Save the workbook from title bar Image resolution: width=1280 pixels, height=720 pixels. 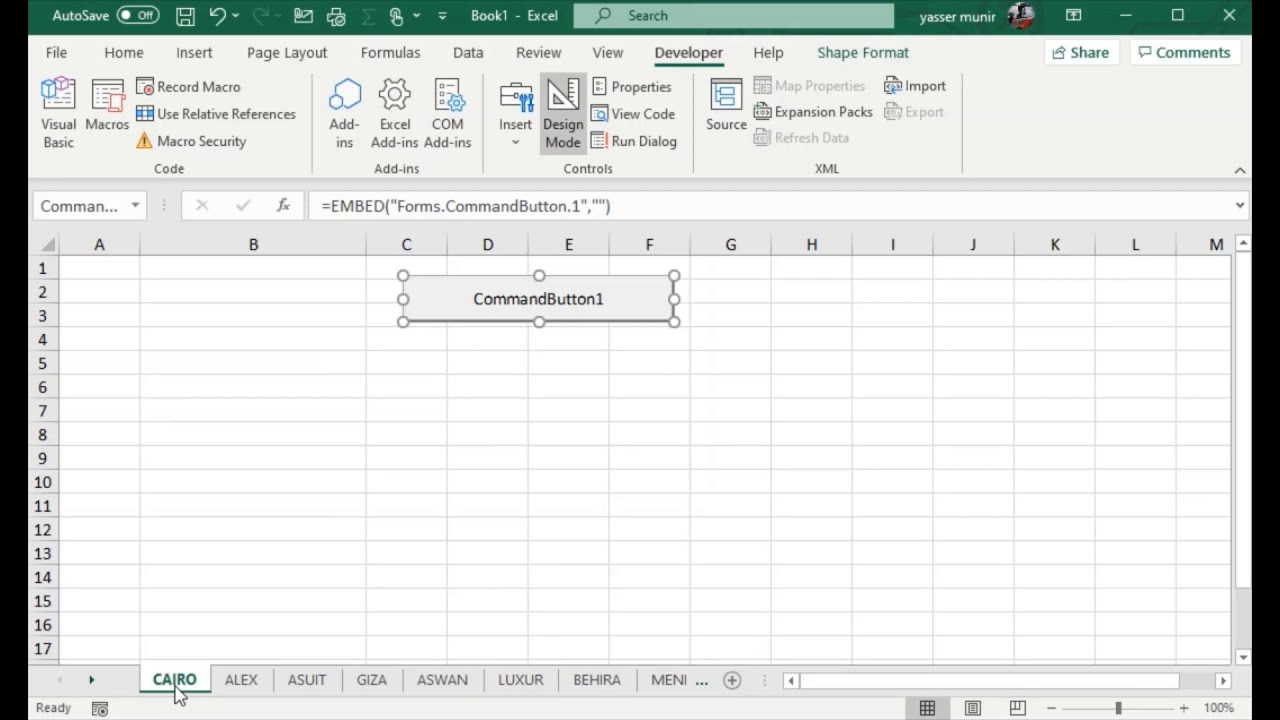click(x=185, y=15)
